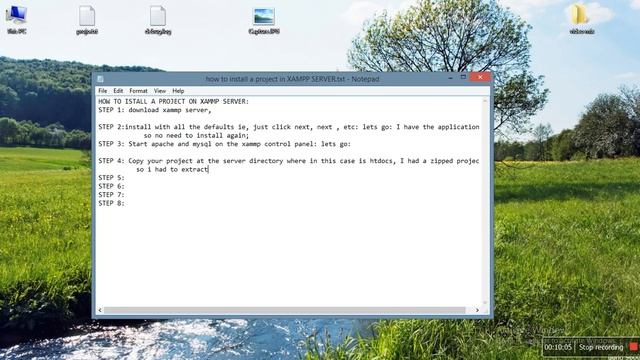Click the horizontal scrollbar right arrow
Image resolution: width=640 pixels, height=360 pixels.
click(x=477, y=310)
